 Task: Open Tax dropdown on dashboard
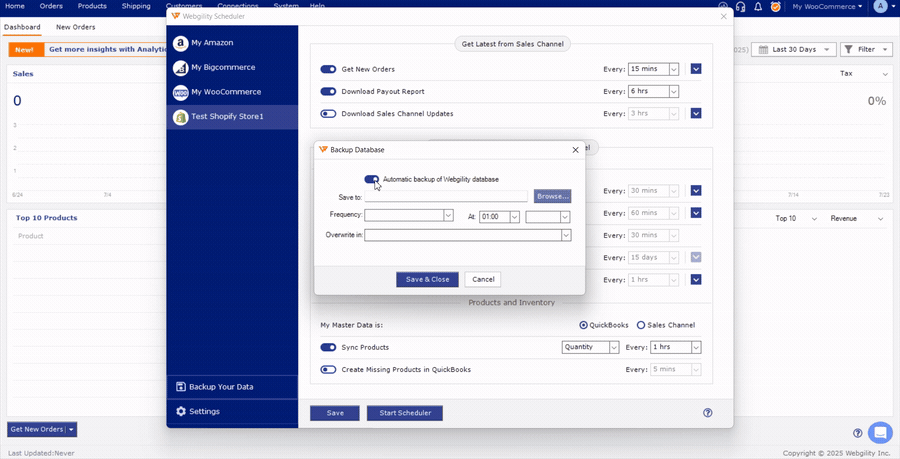pos(863,74)
